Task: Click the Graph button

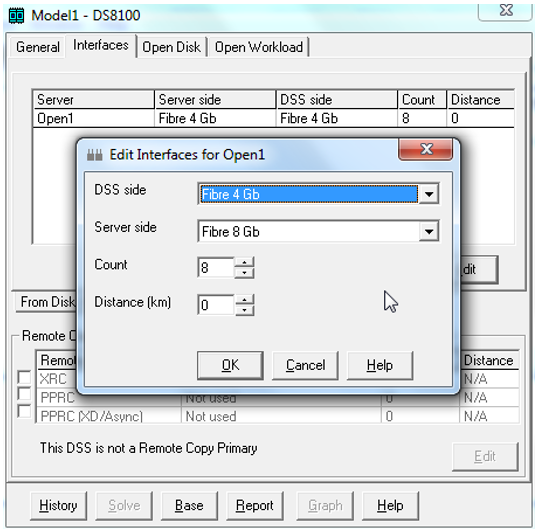Action: click(325, 506)
